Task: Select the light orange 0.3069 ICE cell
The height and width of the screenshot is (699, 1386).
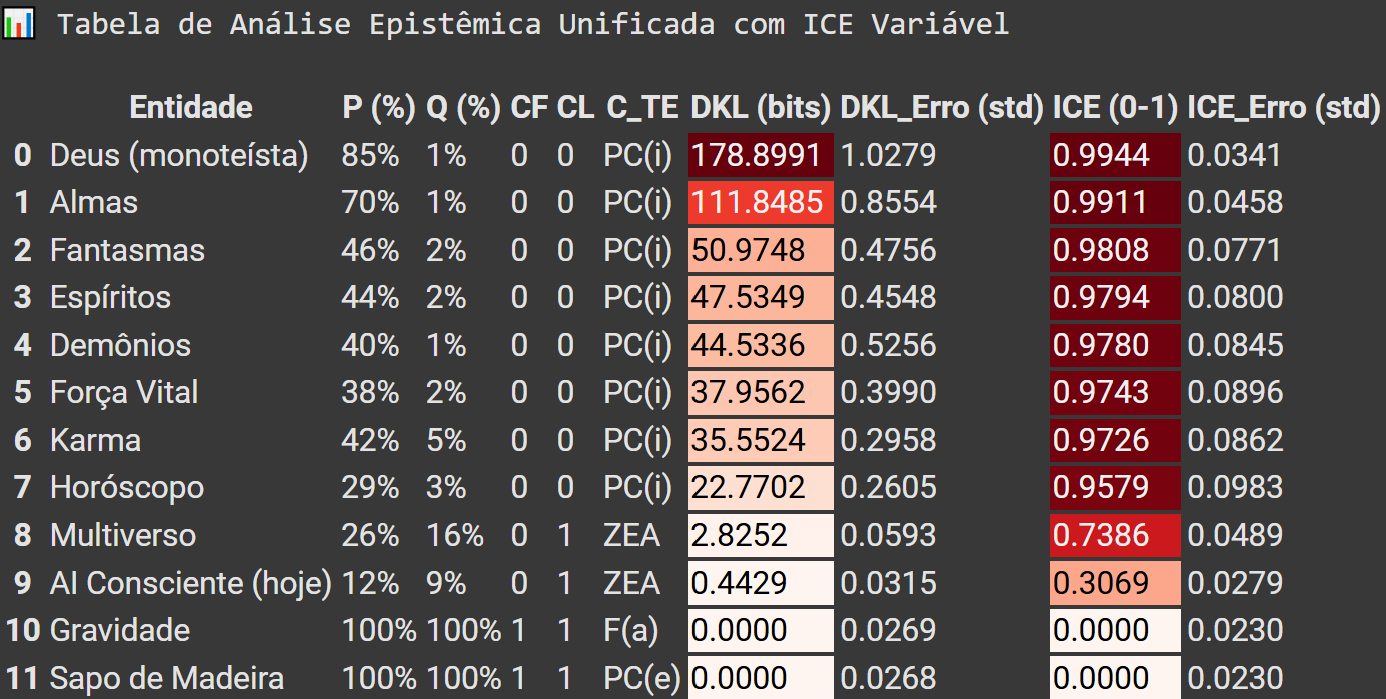Action: point(1115,583)
